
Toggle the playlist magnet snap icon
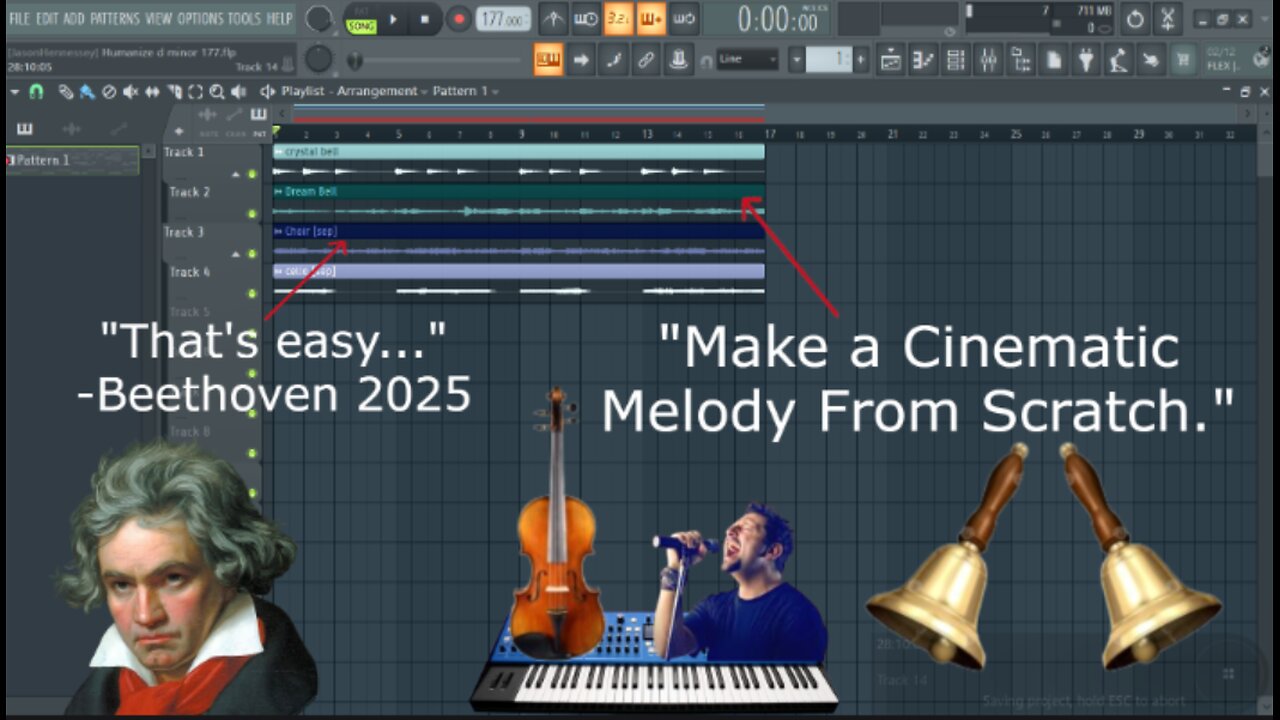(x=36, y=91)
